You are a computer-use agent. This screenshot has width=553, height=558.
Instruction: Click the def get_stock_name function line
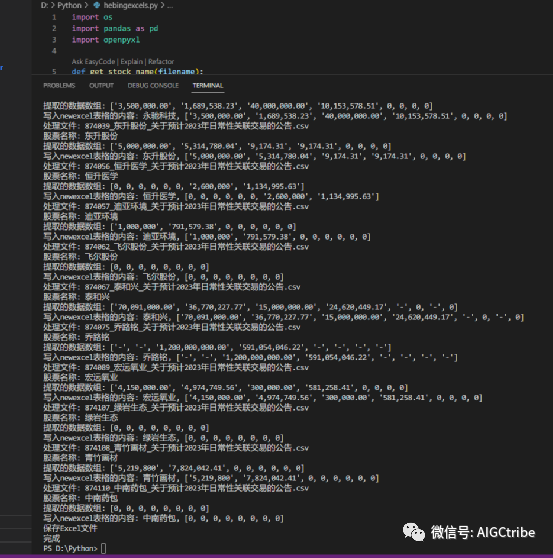coord(137,71)
